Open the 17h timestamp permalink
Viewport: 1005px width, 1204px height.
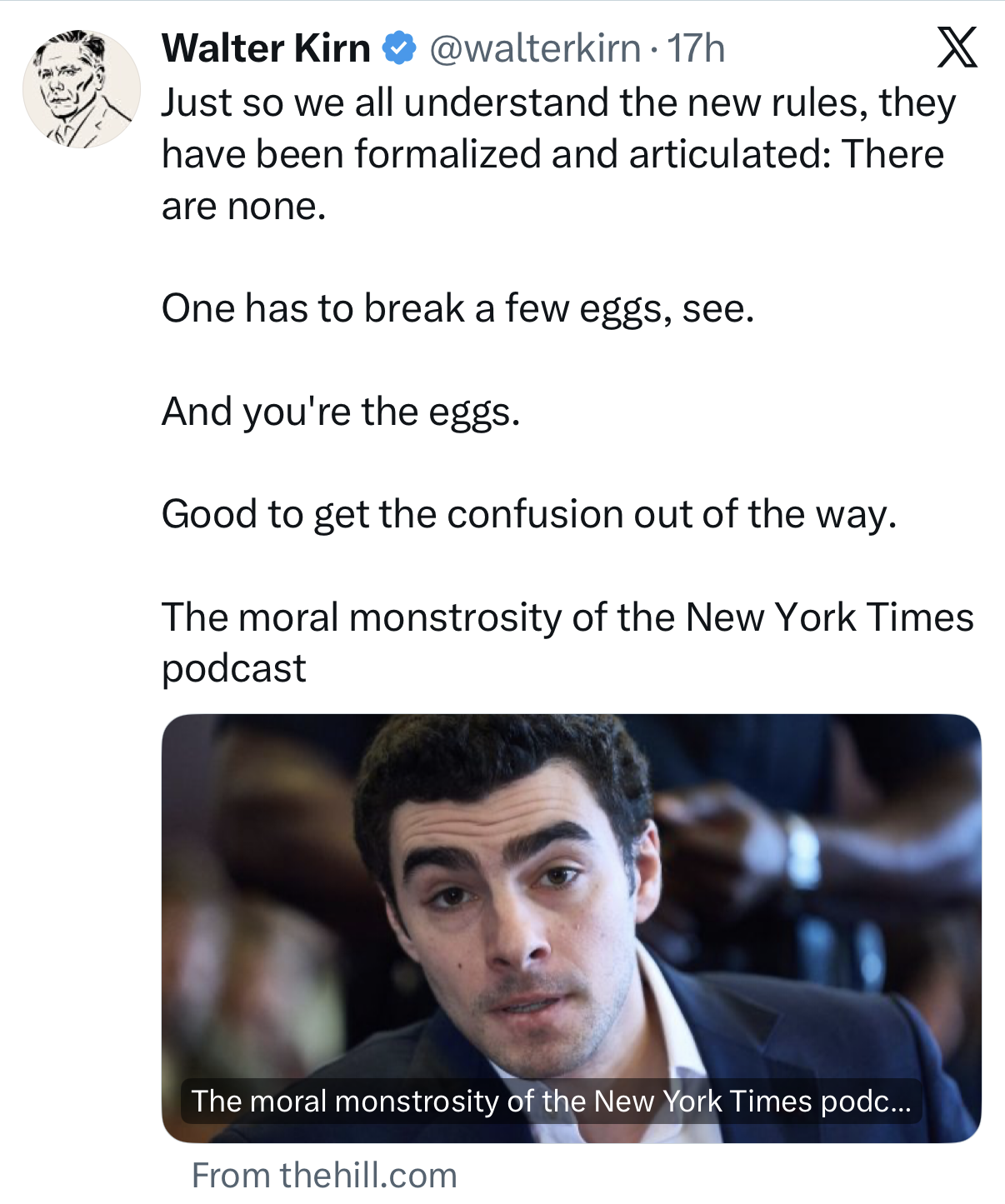click(x=696, y=48)
